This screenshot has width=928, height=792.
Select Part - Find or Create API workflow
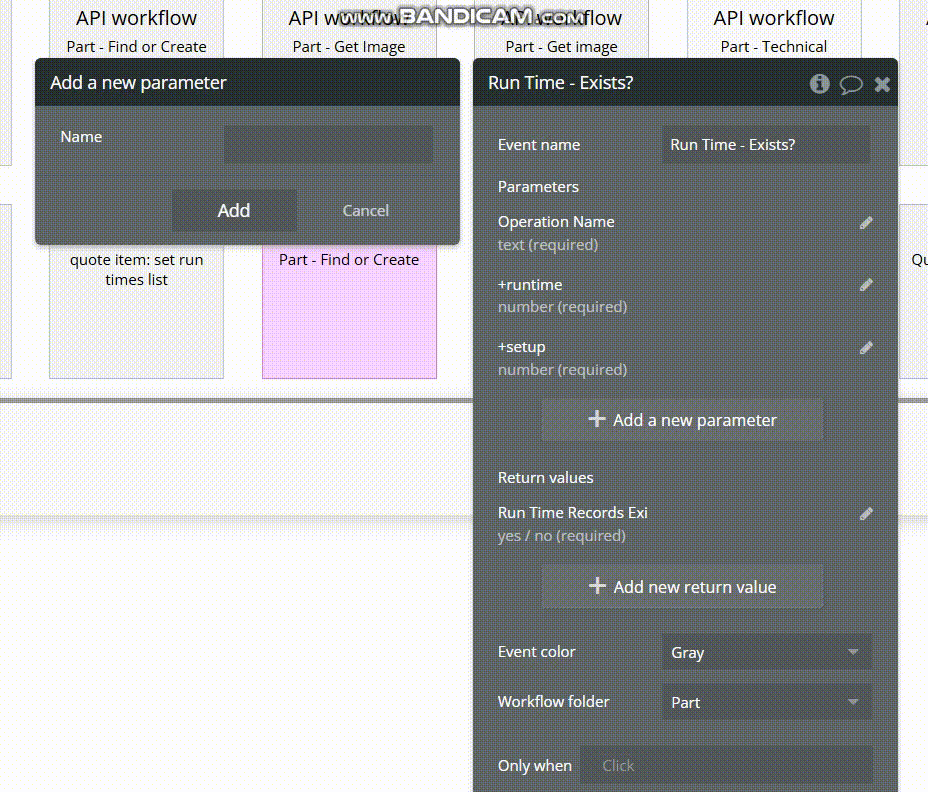pos(136,30)
